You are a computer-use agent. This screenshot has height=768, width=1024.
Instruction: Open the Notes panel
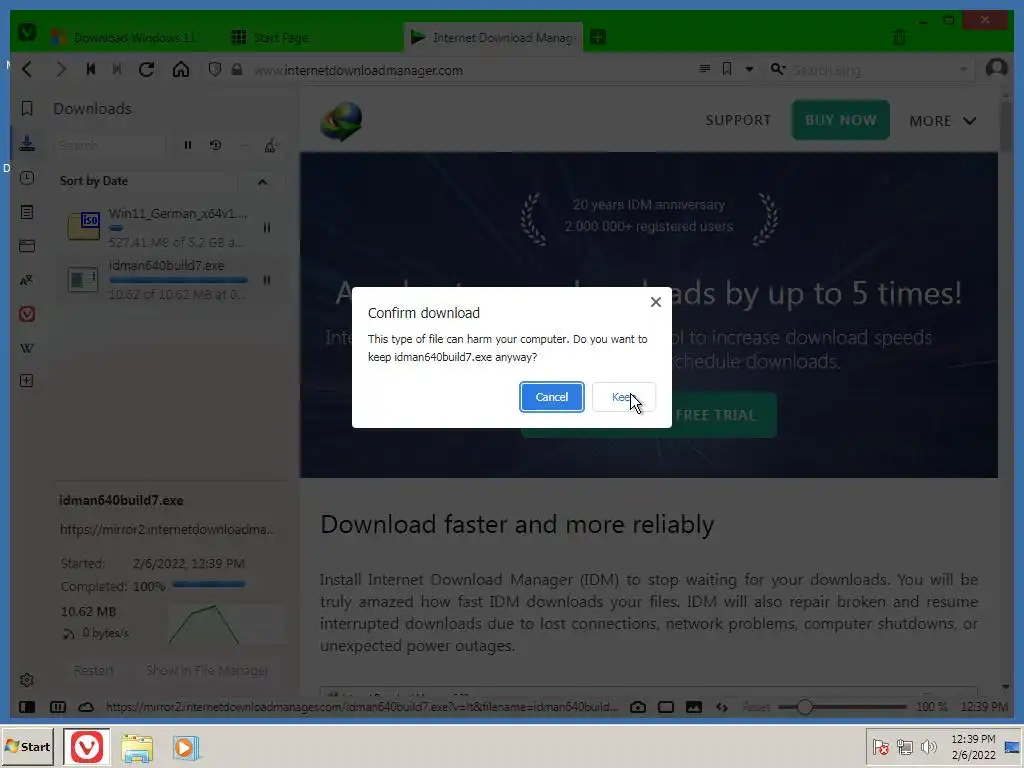click(27, 212)
